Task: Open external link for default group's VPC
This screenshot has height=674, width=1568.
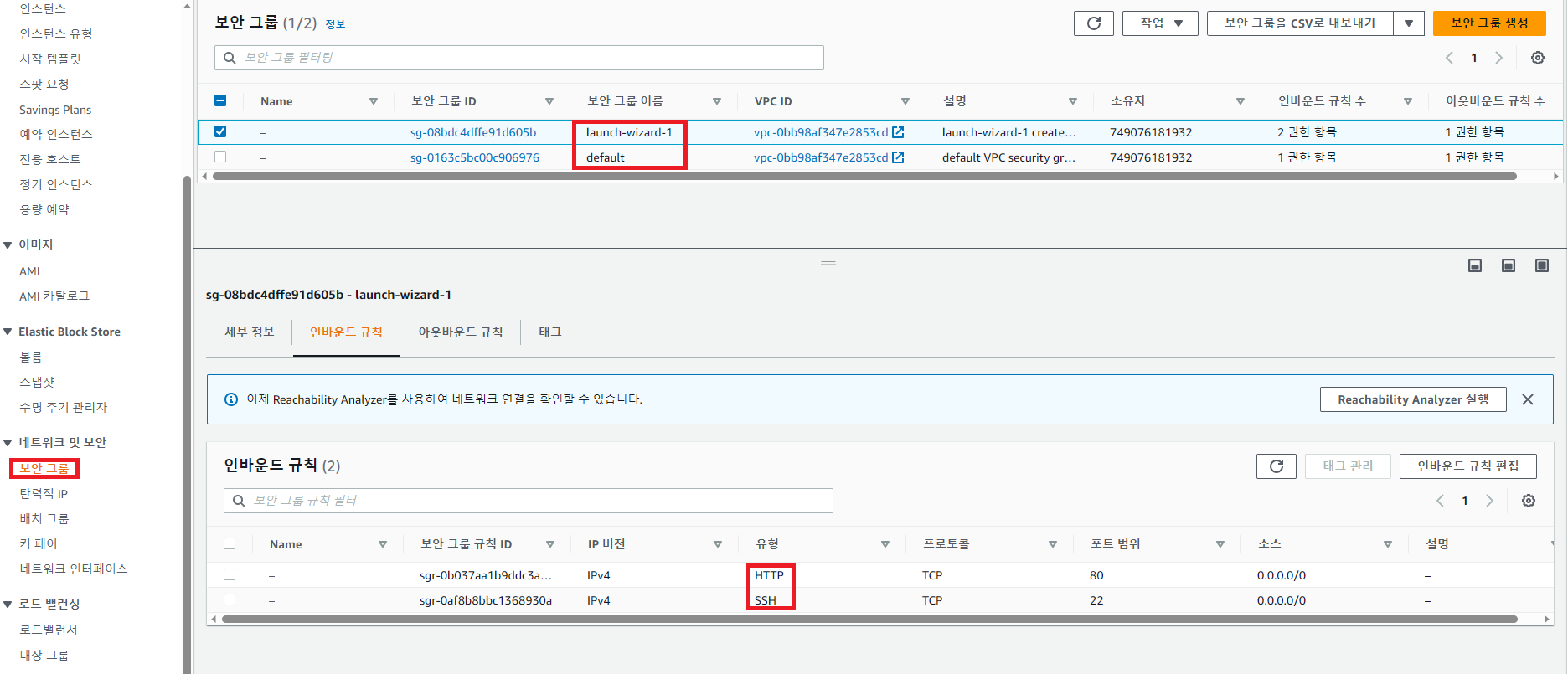Action: [x=898, y=157]
